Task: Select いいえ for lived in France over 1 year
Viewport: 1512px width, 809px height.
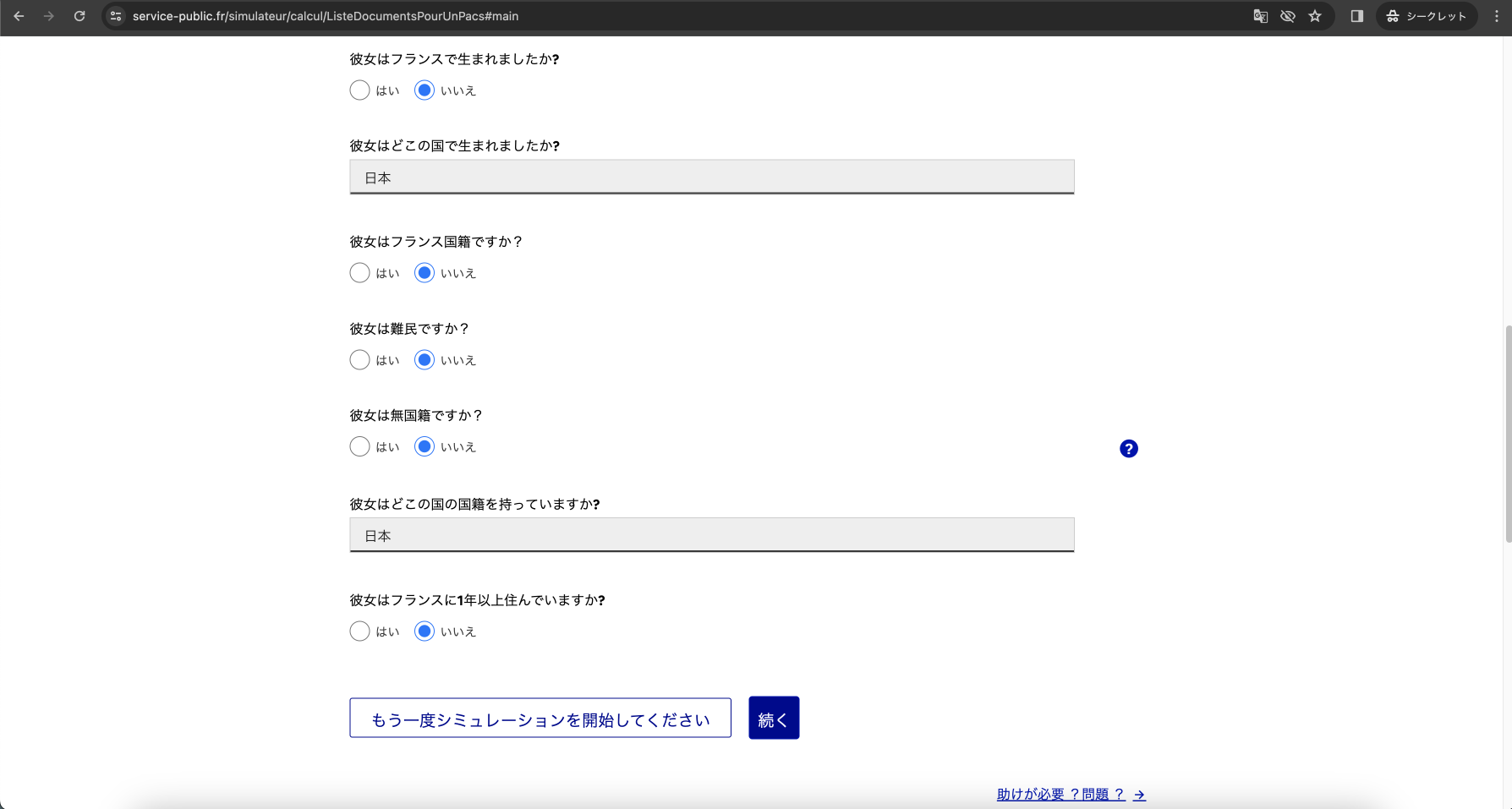Action: pos(425,631)
